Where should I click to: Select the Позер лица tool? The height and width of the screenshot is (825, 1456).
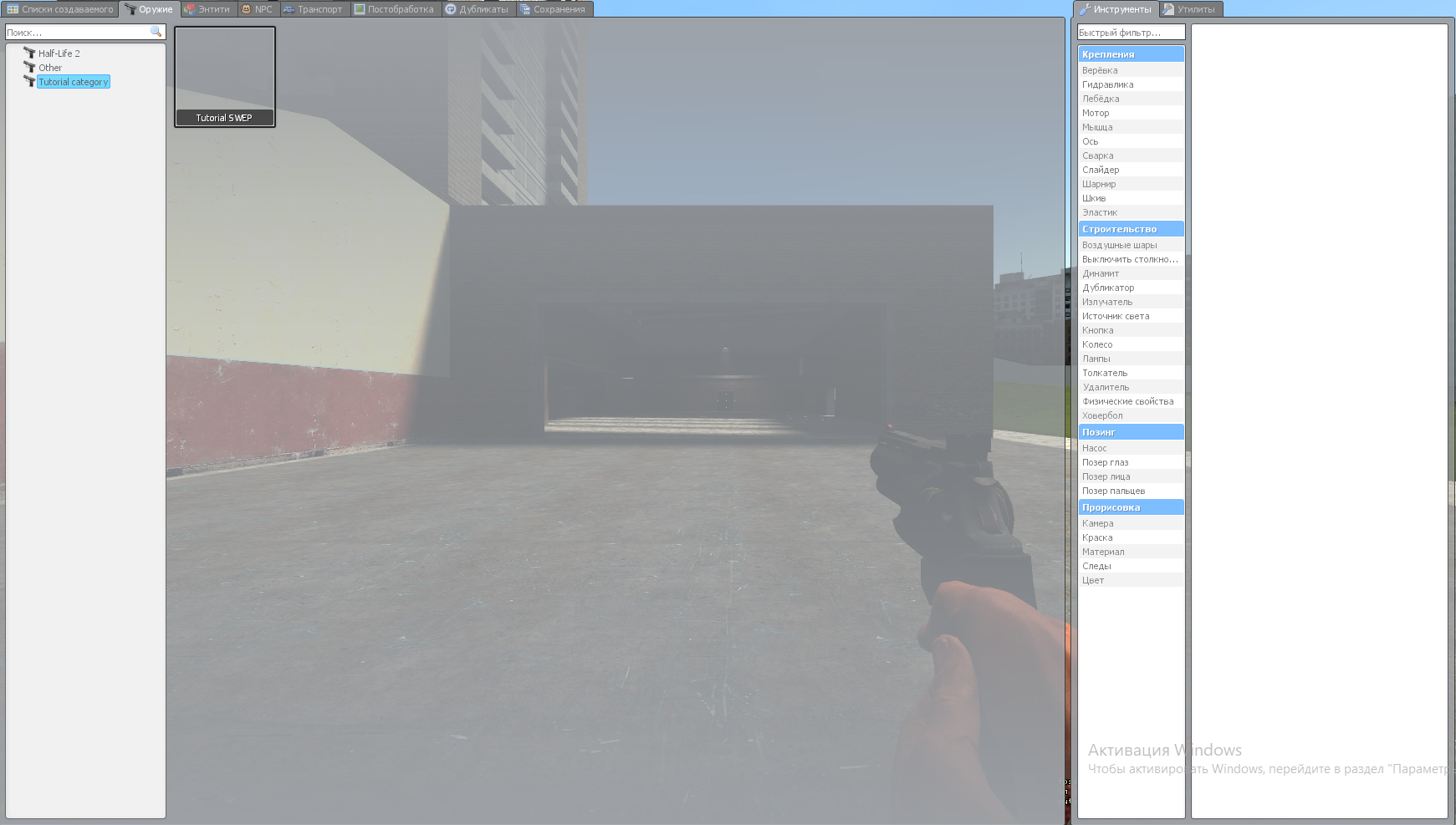1131,476
